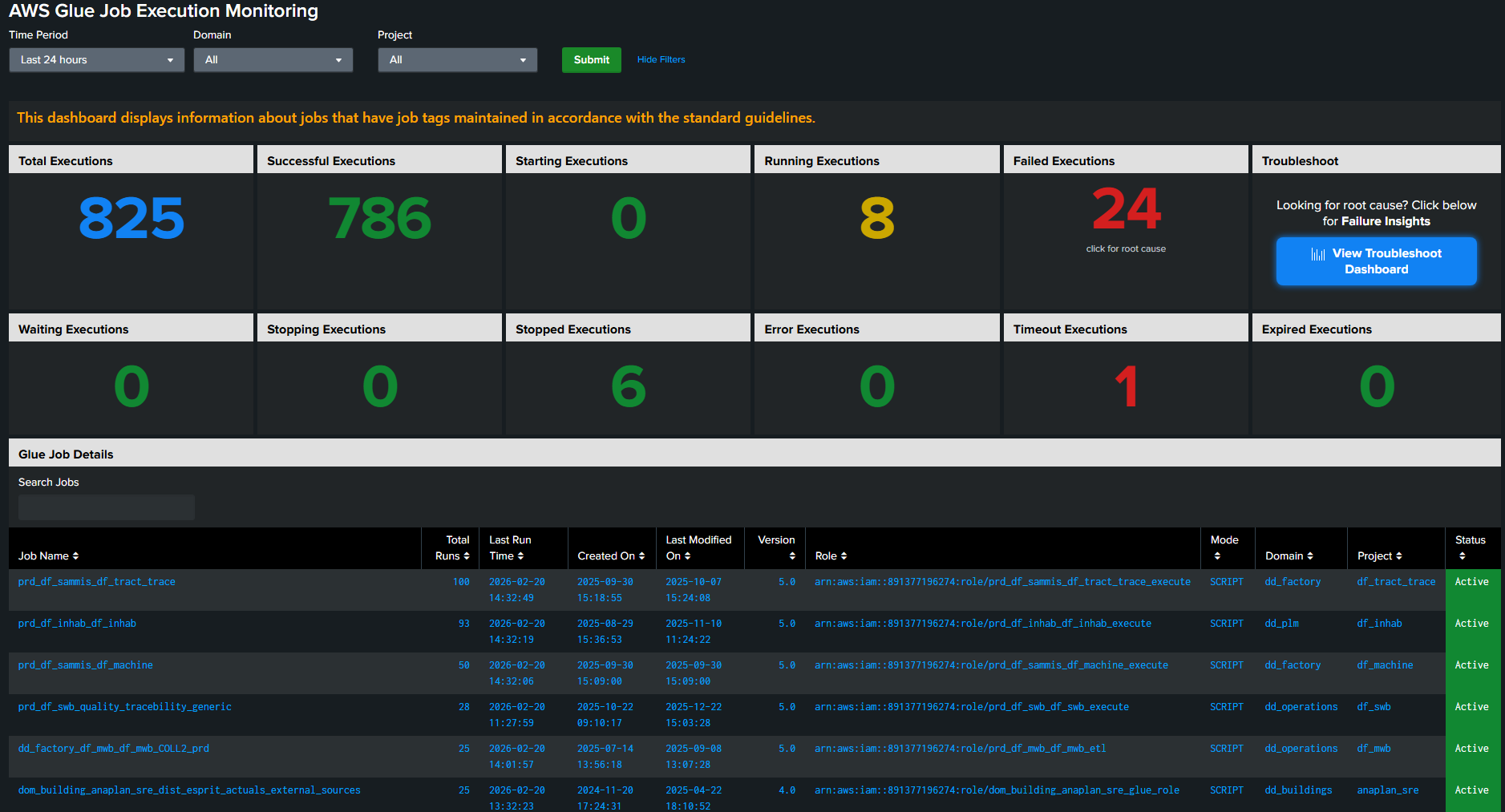This screenshot has height=812, width=1505.
Task: Open job dom_building_anaplan_sre_dist_esprit_actuals_external_sources
Action: 189,790
